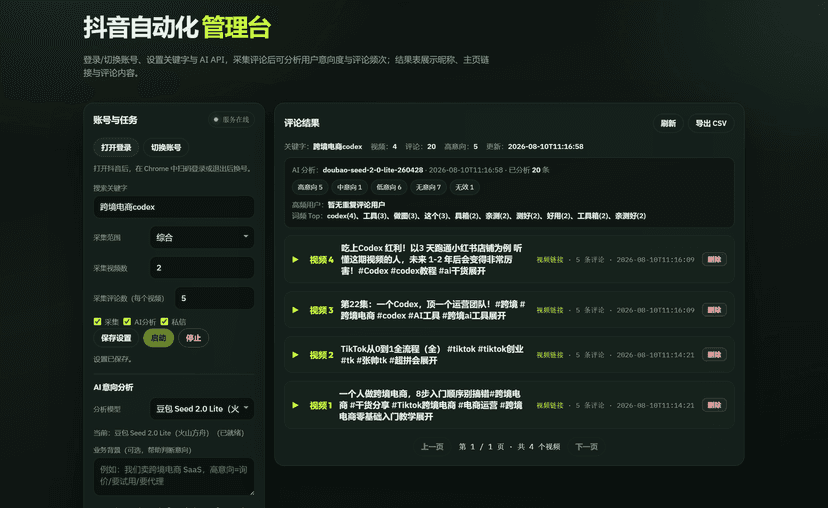Screen dimensions: 828x508
Task: Open the 分析模型 豆包 Seed dropdown
Action: tap(202, 409)
